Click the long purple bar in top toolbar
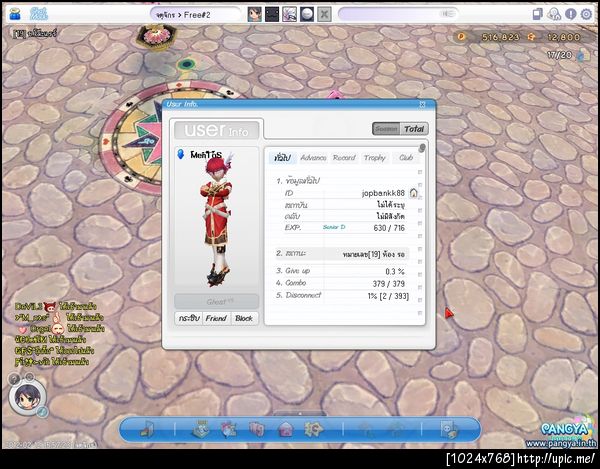600x469 pixels. tap(398, 14)
